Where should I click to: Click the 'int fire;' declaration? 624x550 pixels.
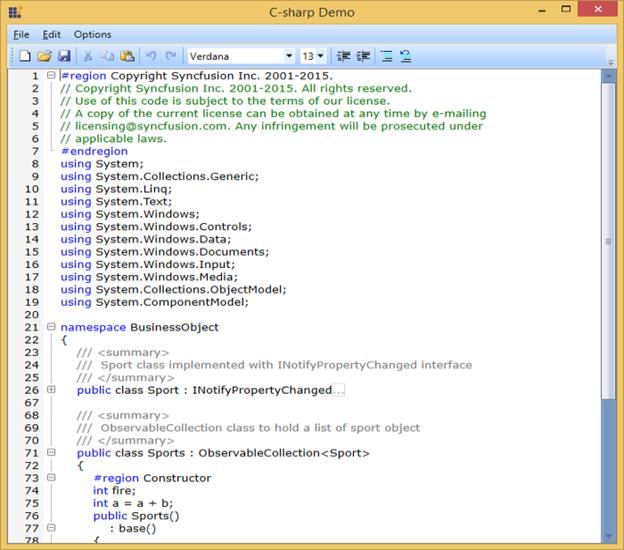coord(114,491)
